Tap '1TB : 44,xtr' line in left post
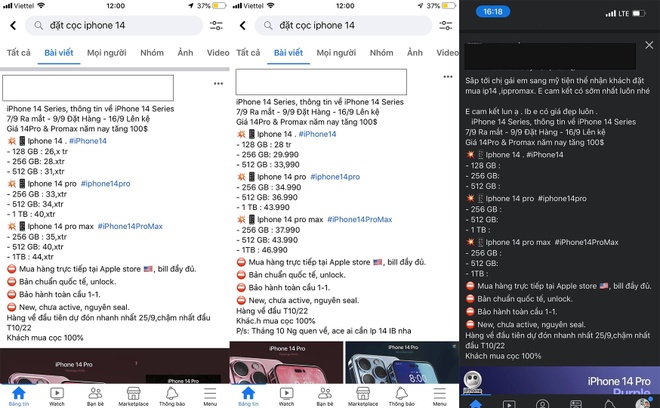Viewport: 660px width, 408px height. [30, 257]
